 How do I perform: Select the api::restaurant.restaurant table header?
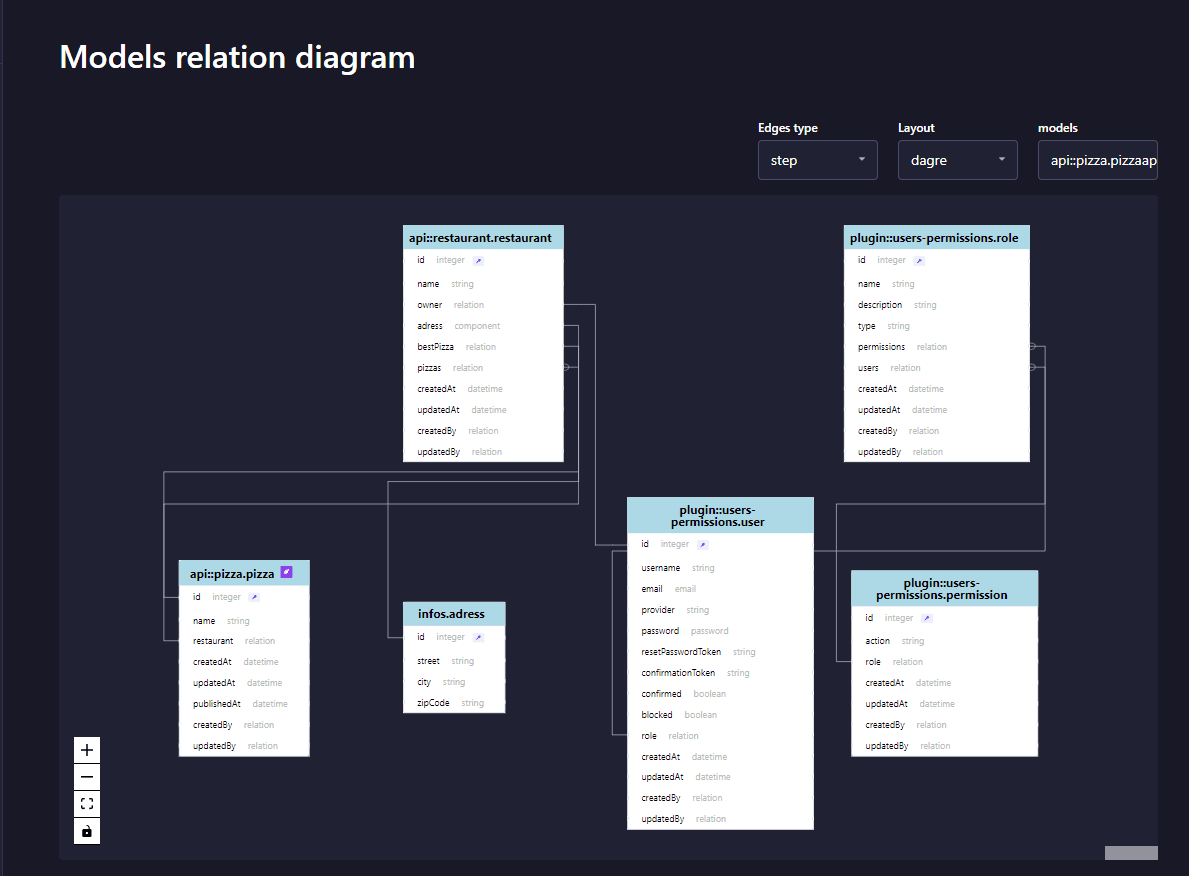[x=481, y=237]
